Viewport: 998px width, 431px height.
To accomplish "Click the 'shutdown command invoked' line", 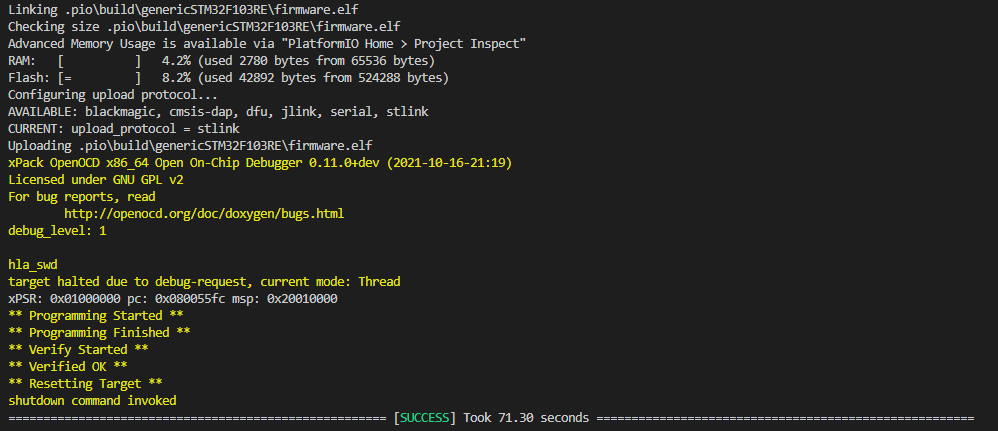I will tap(92, 400).
